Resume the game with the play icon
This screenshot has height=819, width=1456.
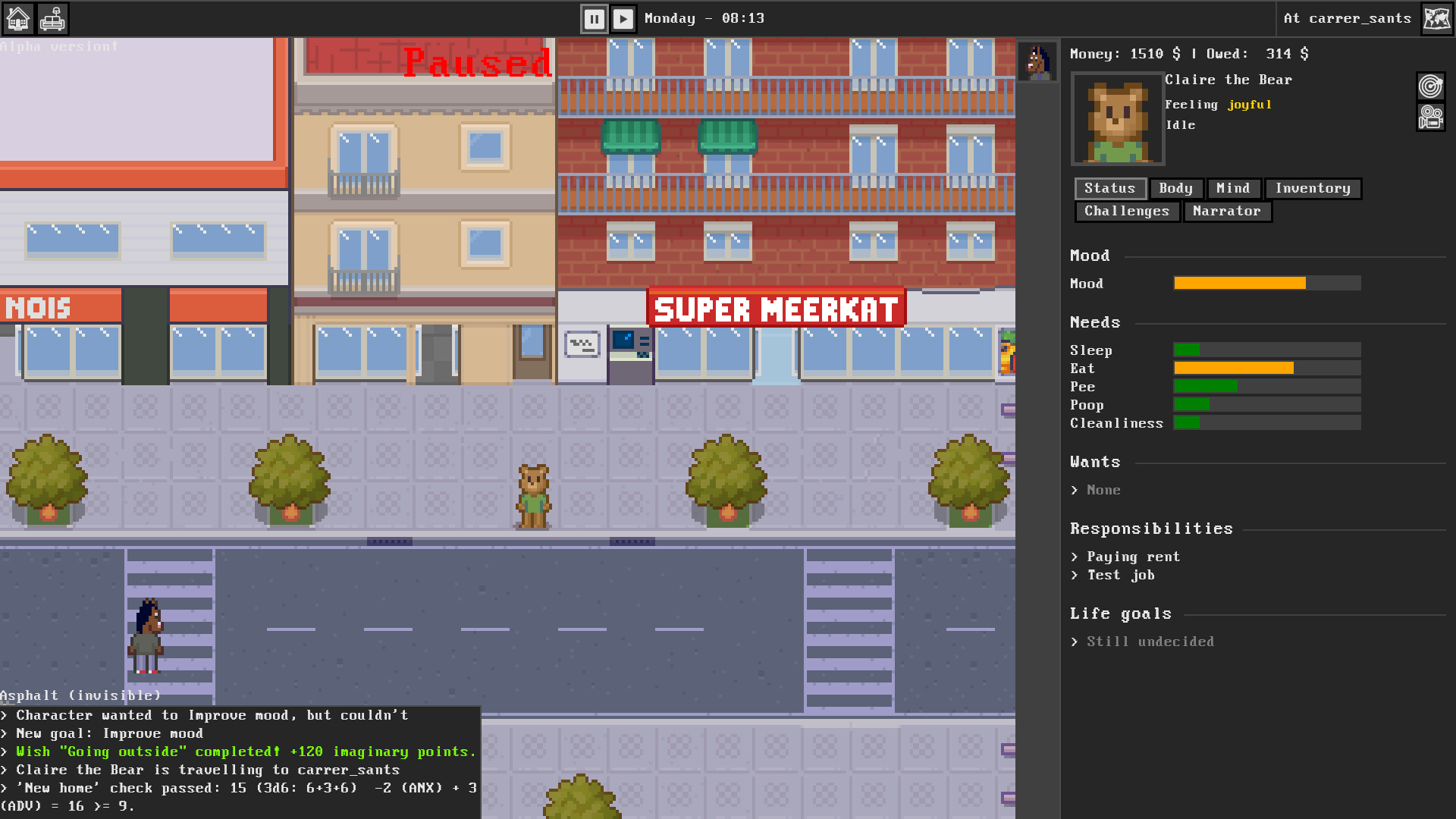pyautogui.click(x=623, y=19)
